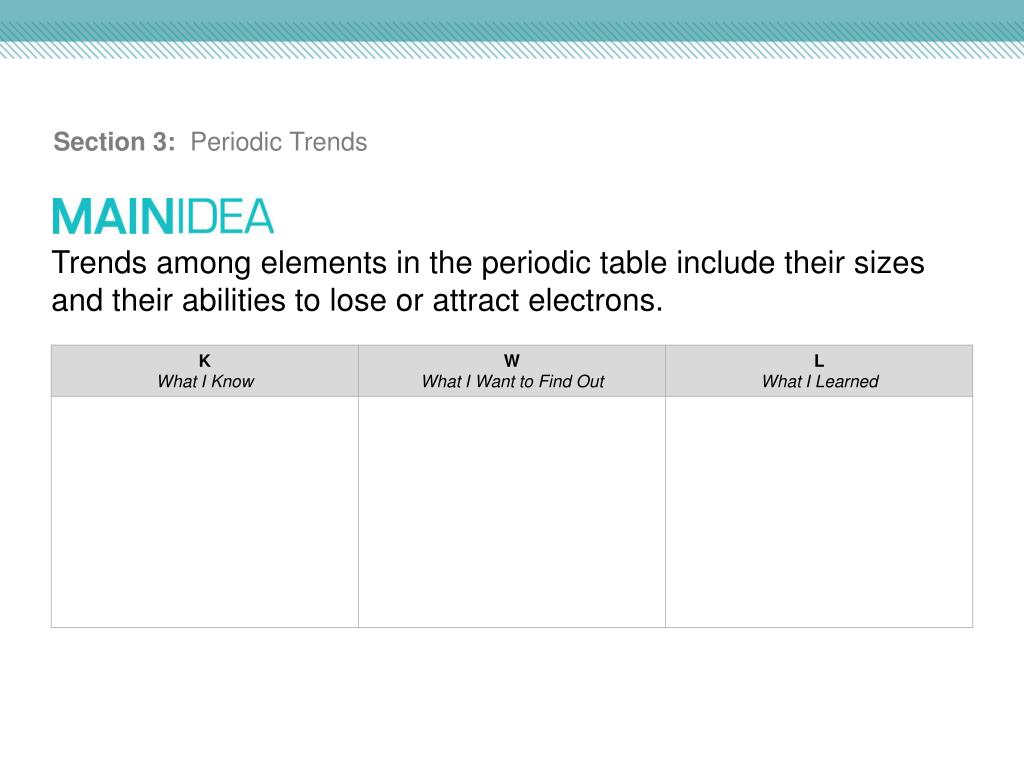
Task: Click the MAINIDEA teal logo
Action: pyautogui.click(x=163, y=217)
